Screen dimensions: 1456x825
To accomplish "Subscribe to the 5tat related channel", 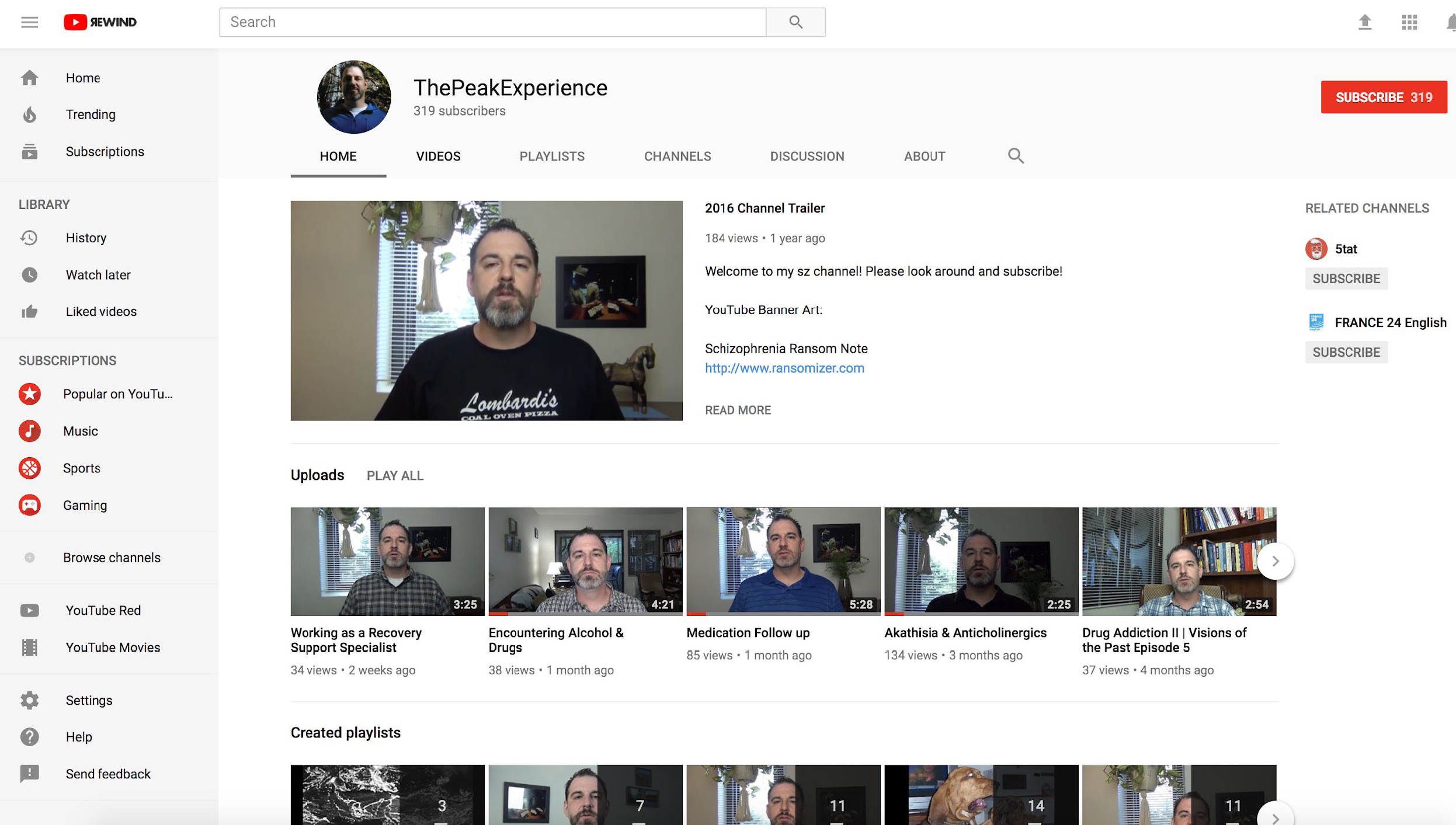I will [x=1346, y=279].
